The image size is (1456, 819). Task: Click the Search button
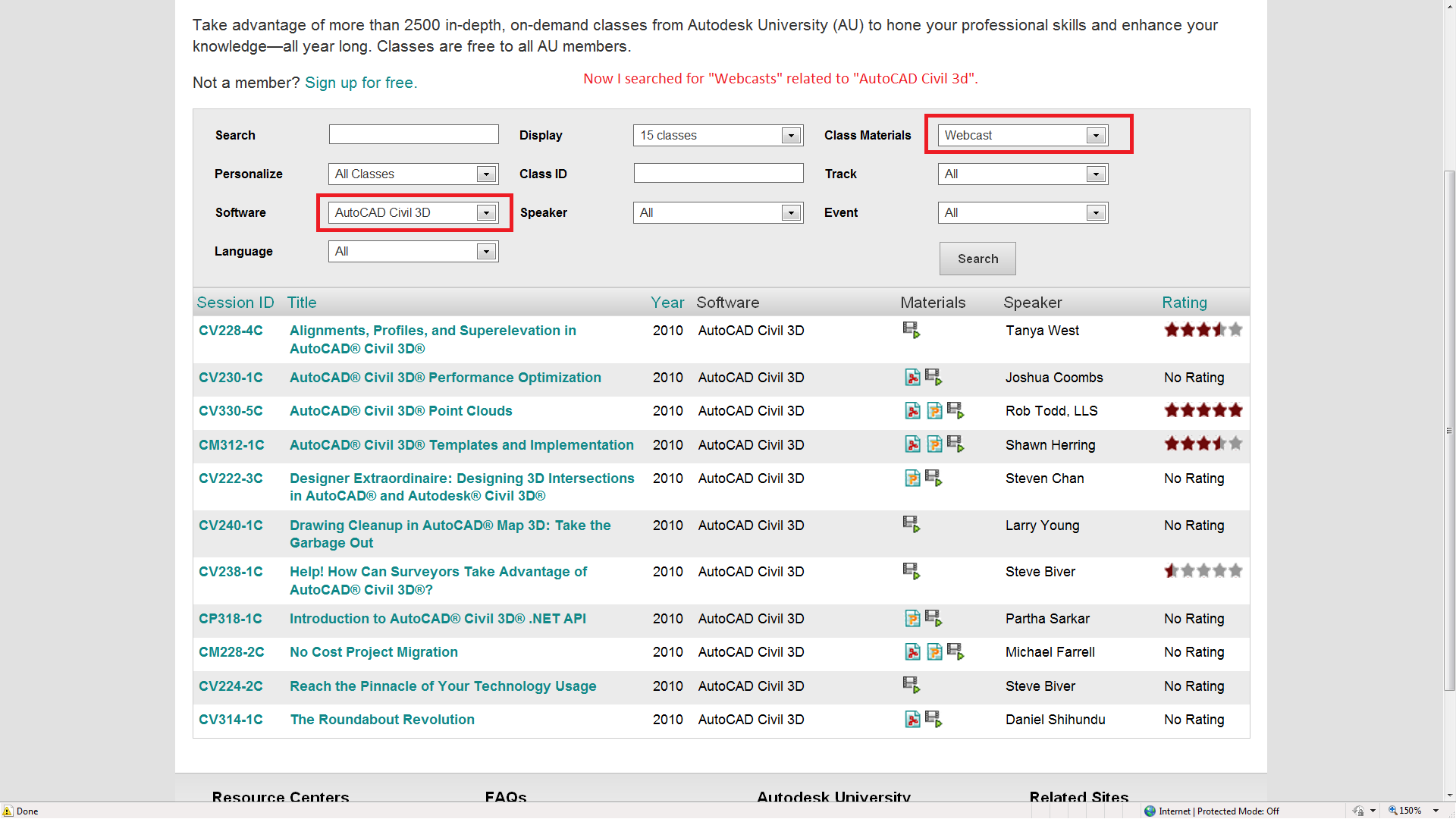coord(977,259)
